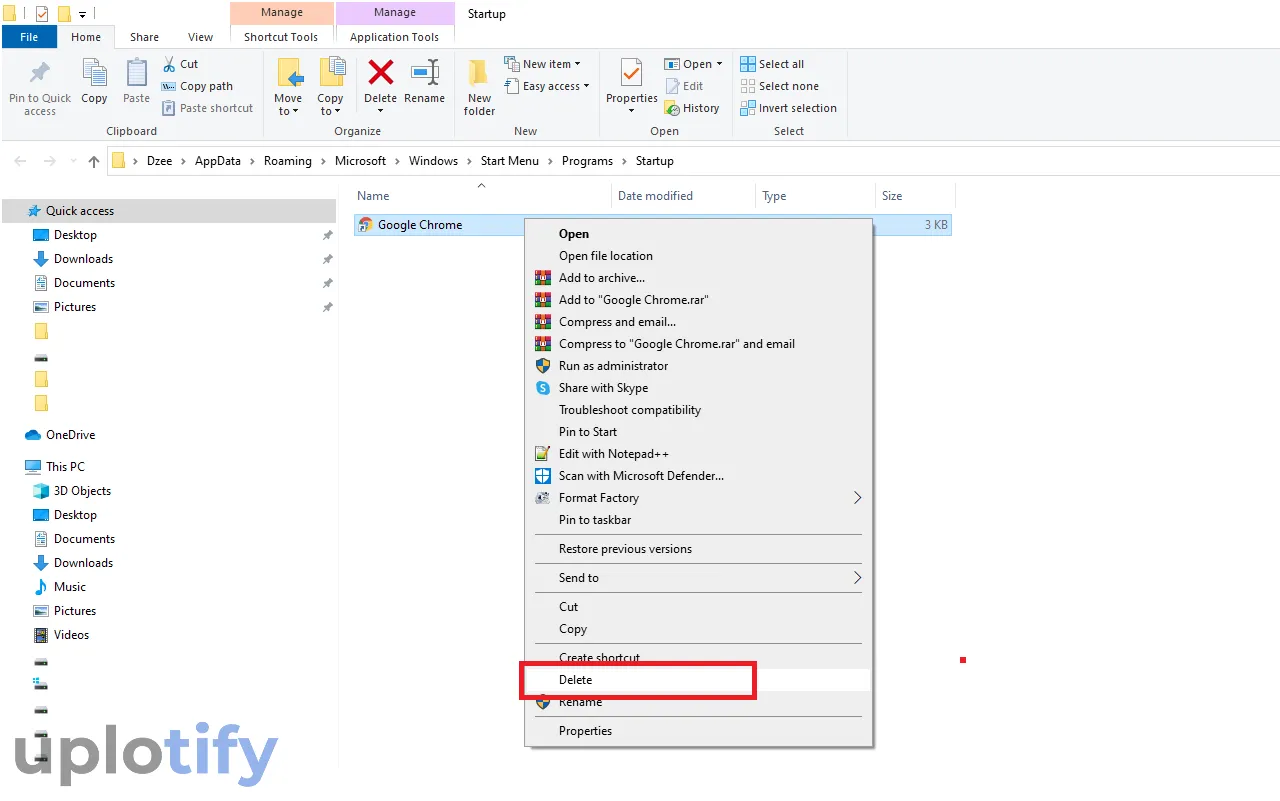
Task: Click the Rename icon in Organize group
Action: click(x=424, y=74)
